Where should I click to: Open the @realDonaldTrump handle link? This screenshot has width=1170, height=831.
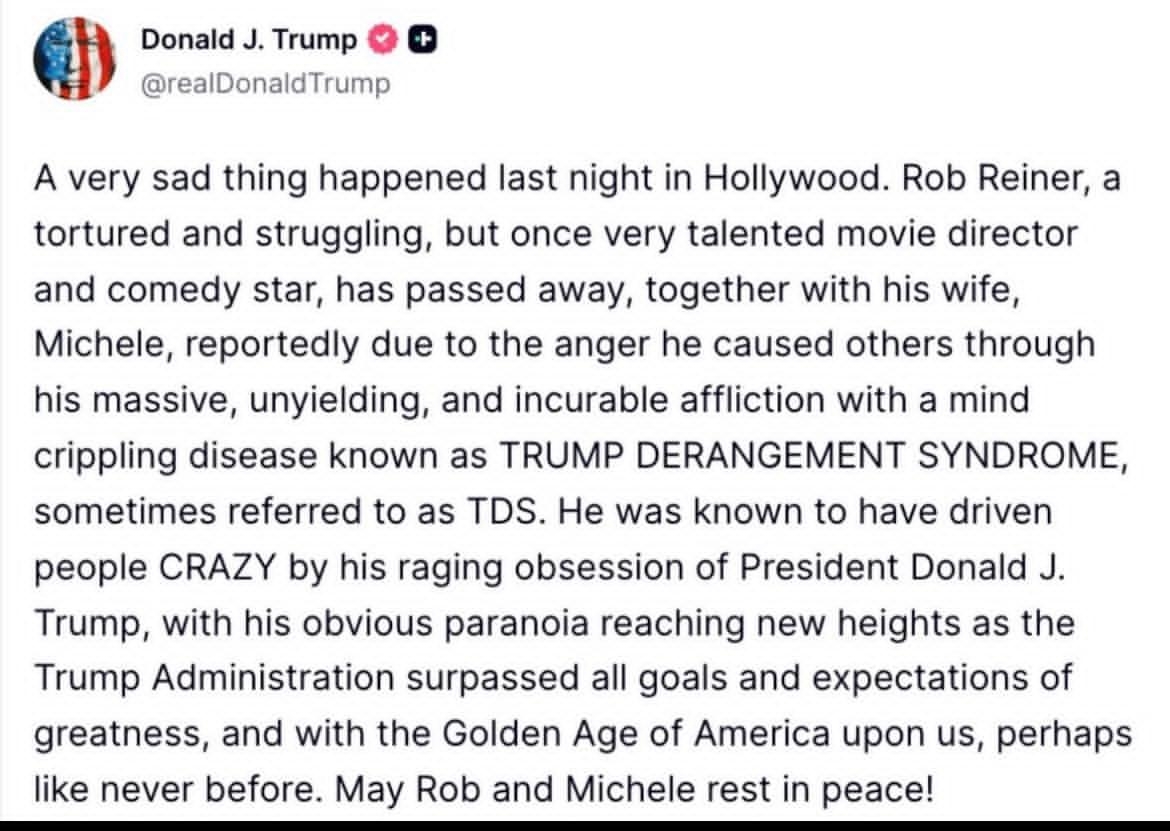point(266,83)
